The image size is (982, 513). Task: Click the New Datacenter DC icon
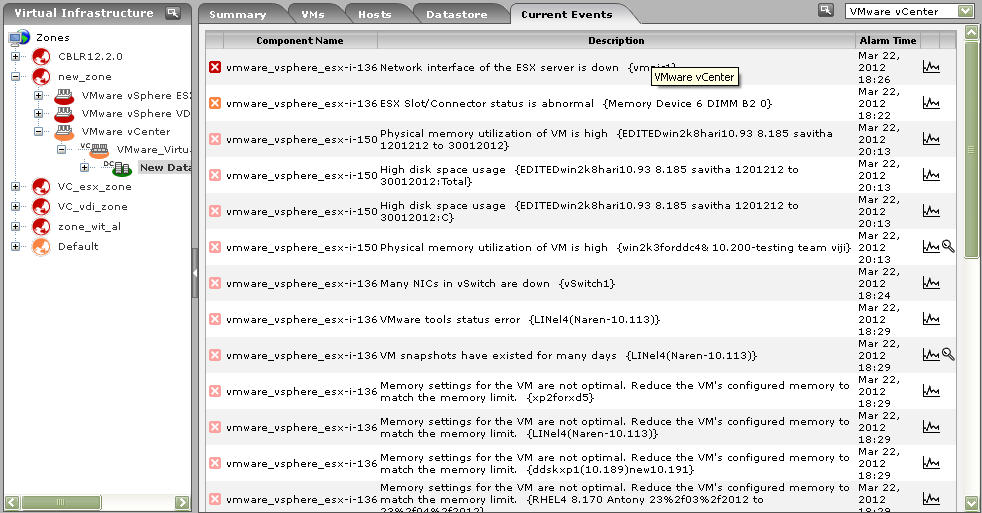[x=118, y=167]
